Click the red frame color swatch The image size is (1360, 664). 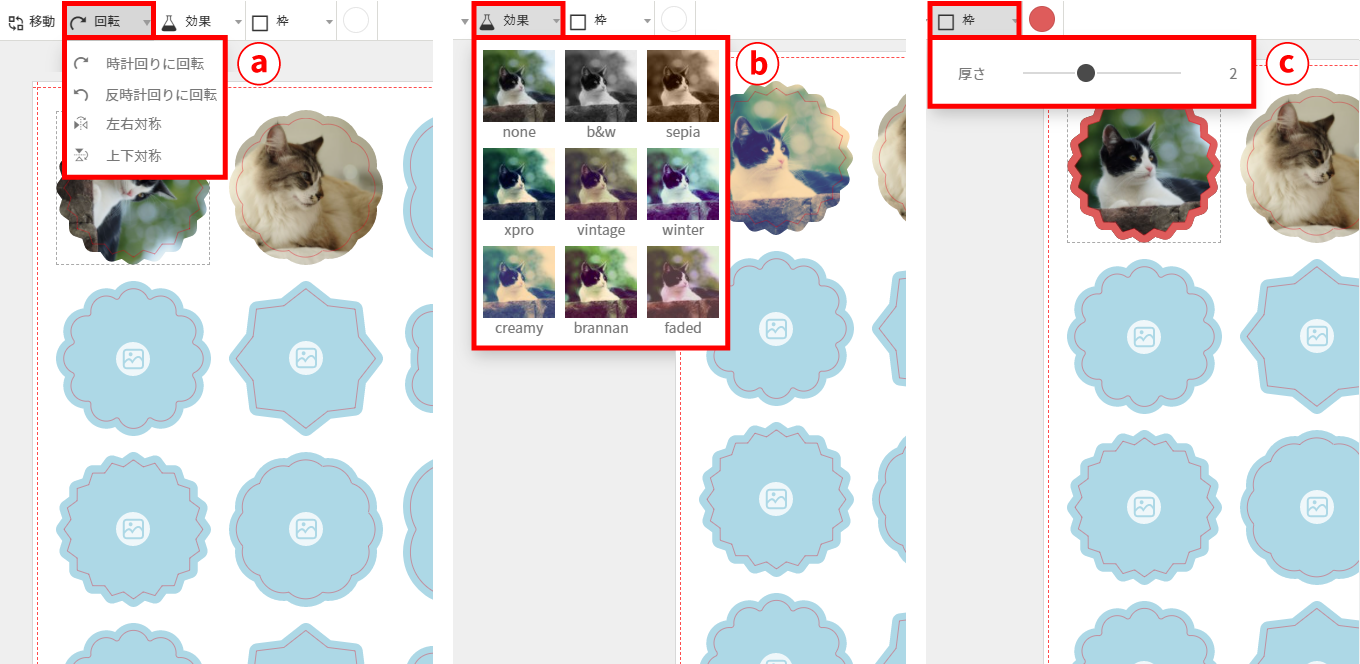tap(1042, 19)
